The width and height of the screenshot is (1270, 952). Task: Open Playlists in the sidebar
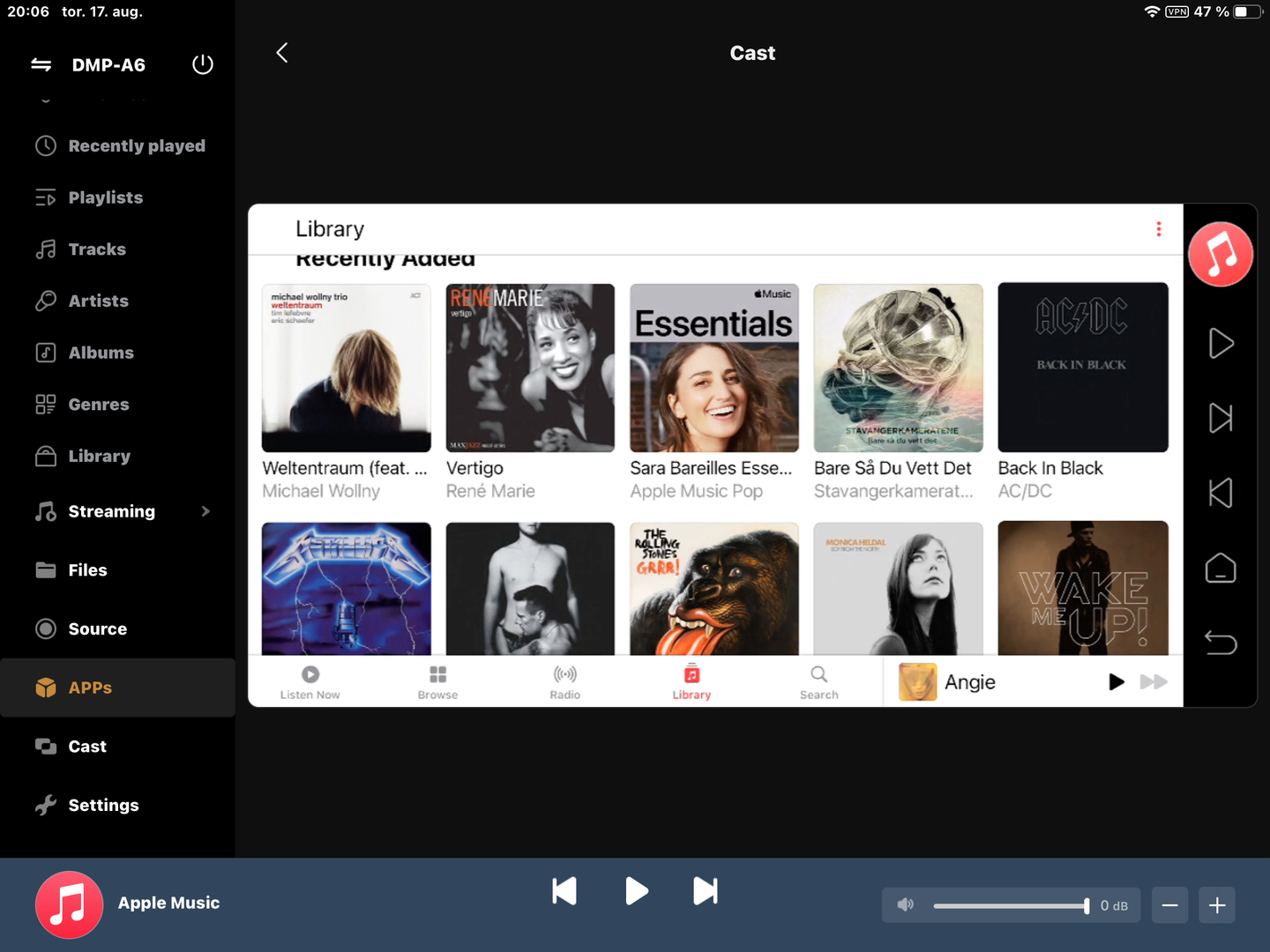point(118,197)
